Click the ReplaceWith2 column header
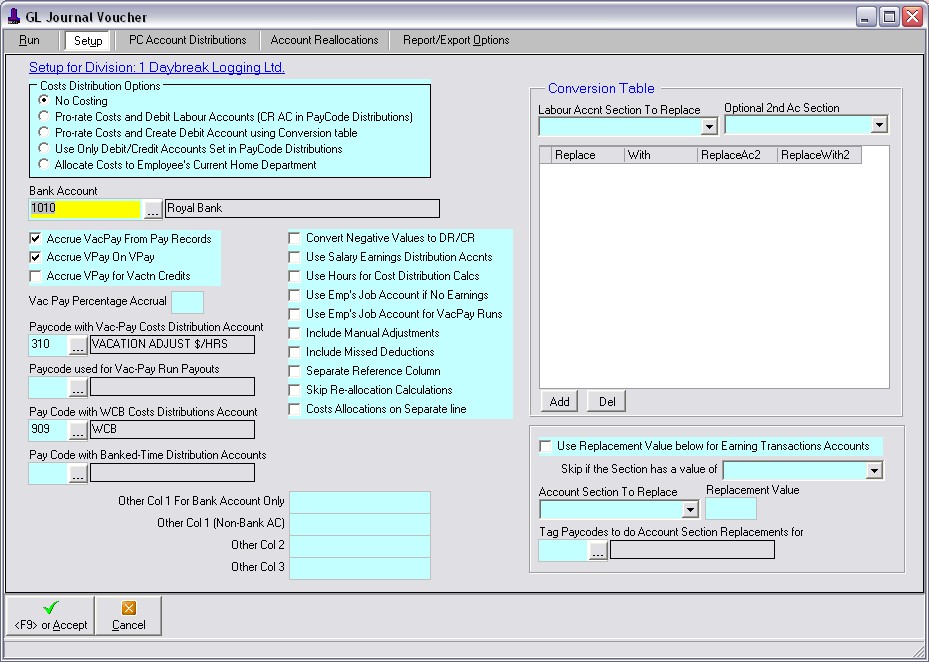Viewport: 929px width, 662px height. 819,155
